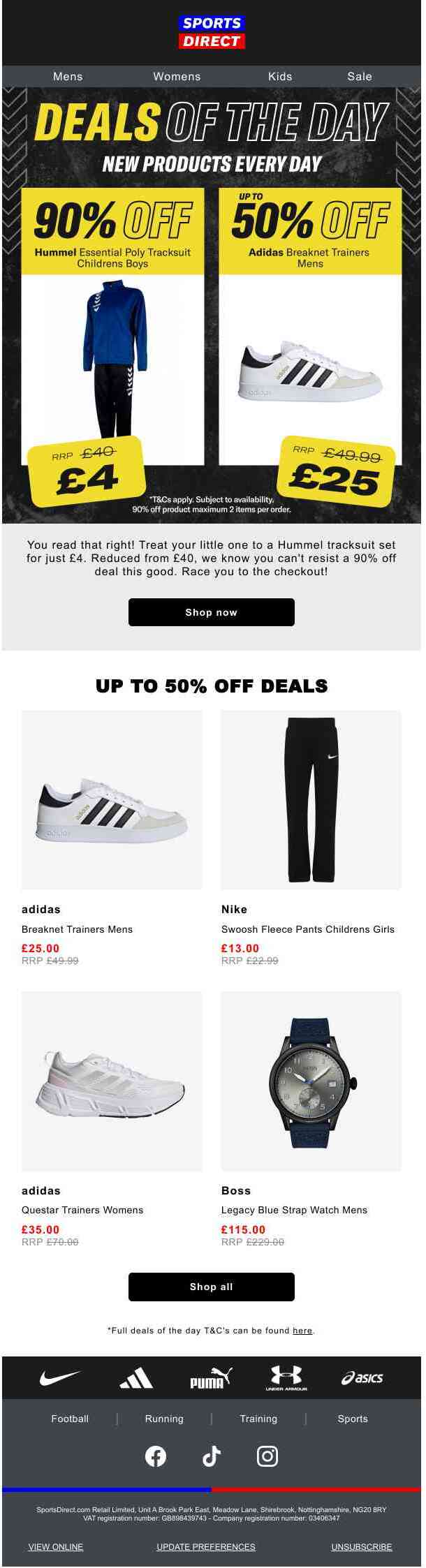Open the Update Preferences link
This screenshot has width=426, height=1568.
click(206, 1546)
